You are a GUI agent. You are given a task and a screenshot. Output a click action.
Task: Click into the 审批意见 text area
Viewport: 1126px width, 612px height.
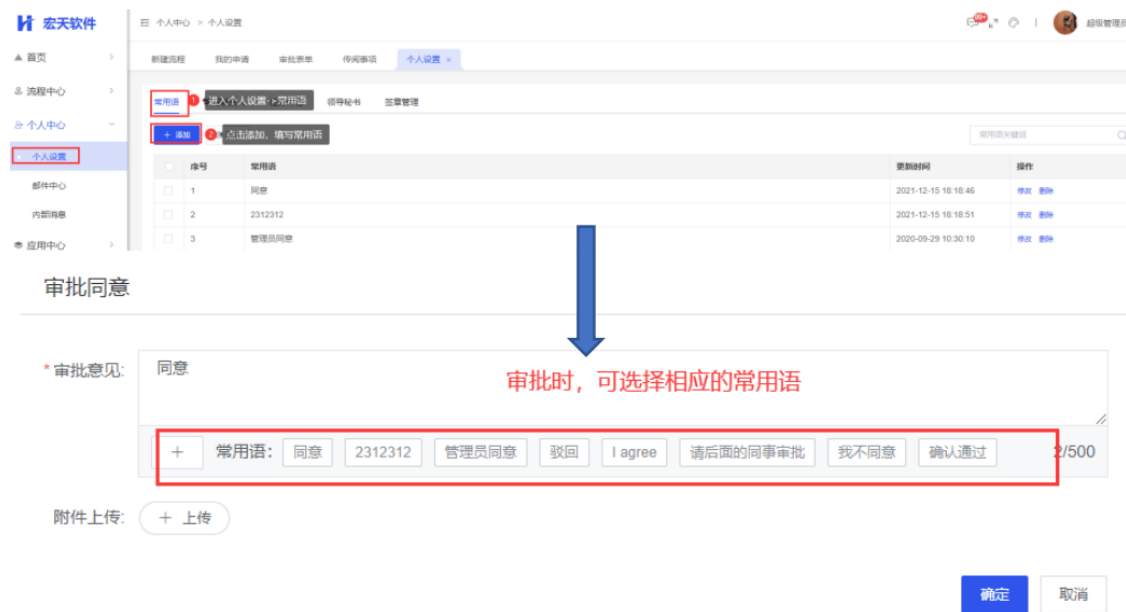pos(623,387)
